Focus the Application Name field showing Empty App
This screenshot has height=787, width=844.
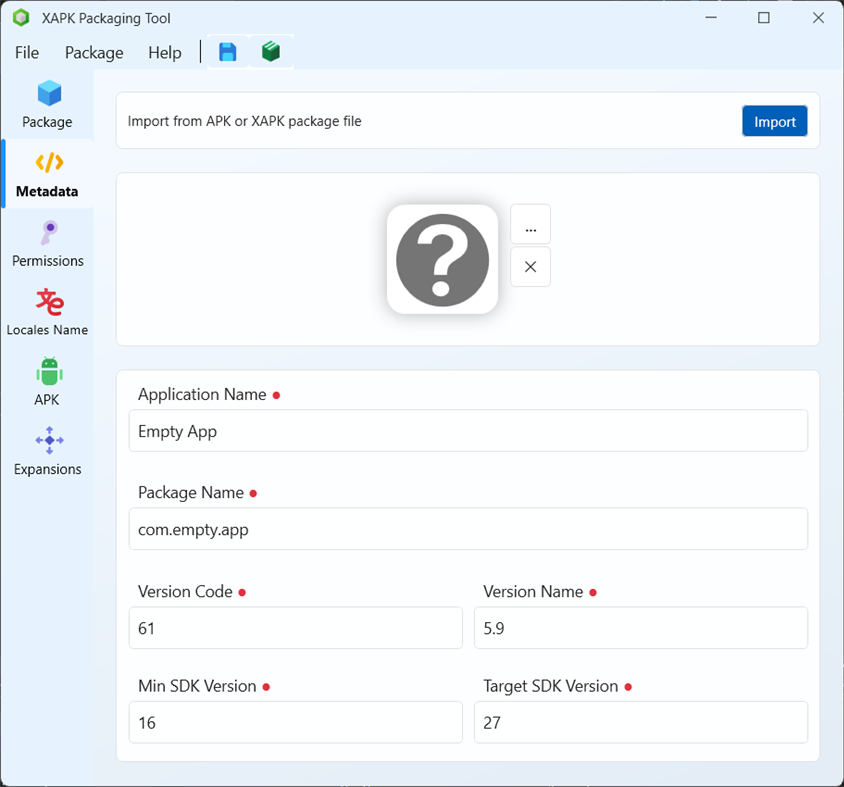click(468, 431)
